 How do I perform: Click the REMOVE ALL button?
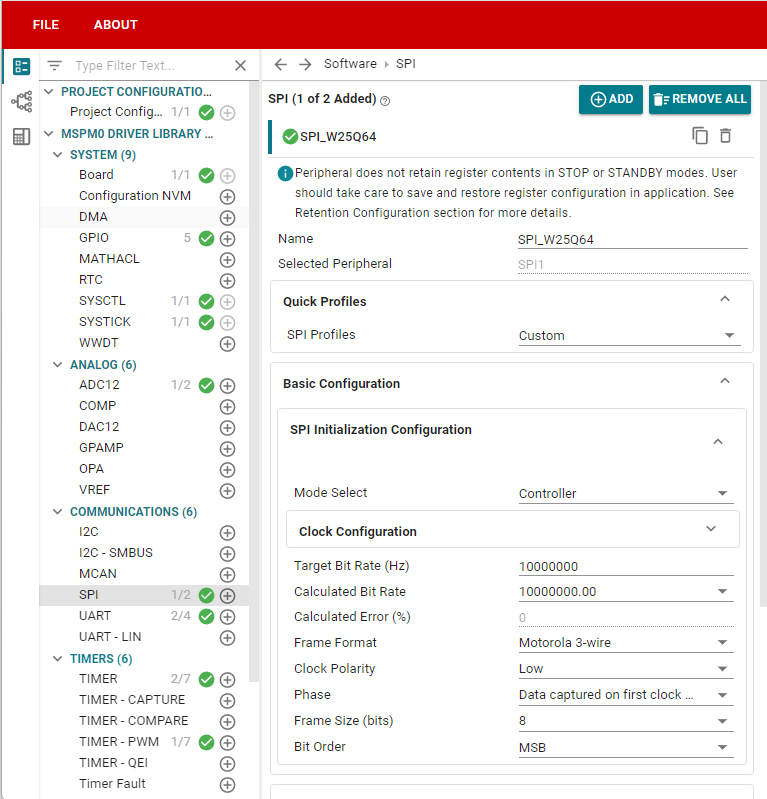coord(700,99)
